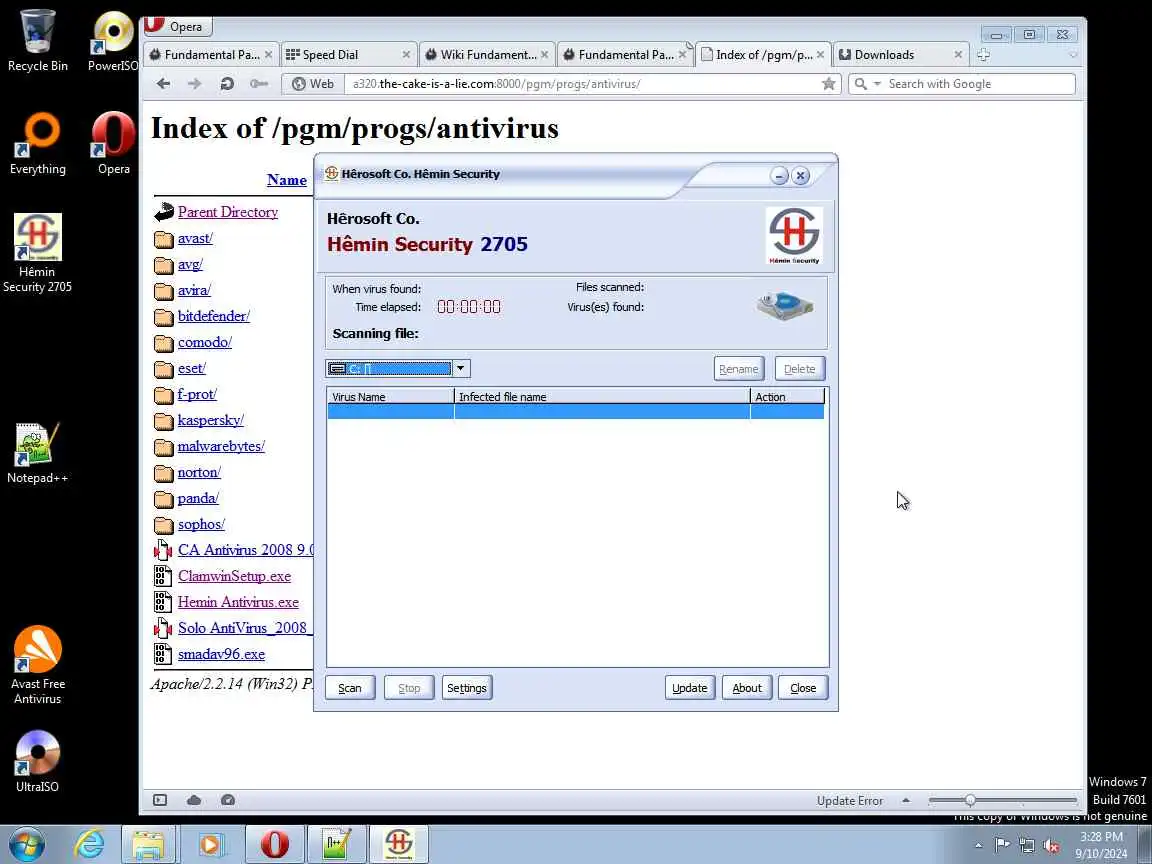Image resolution: width=1152 pixels, height=864 pixels.
Task: Switch to the Downloads tab
Action: [x=900, y=54]
